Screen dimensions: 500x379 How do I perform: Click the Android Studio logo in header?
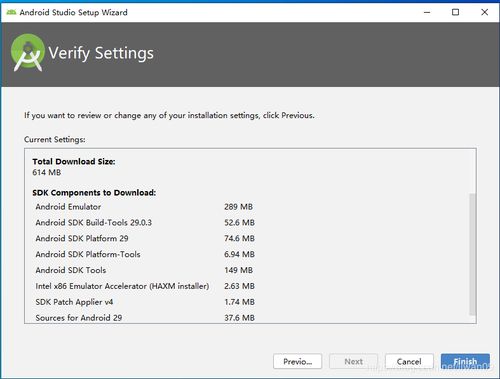pos(28,53)
